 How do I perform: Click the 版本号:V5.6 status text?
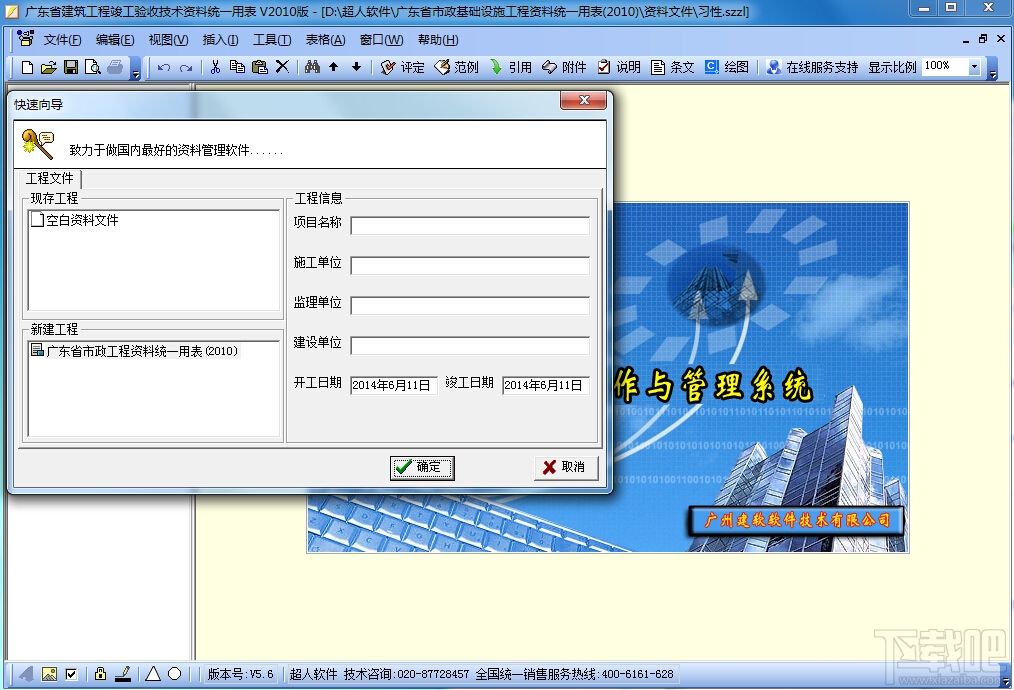(241, 674)
